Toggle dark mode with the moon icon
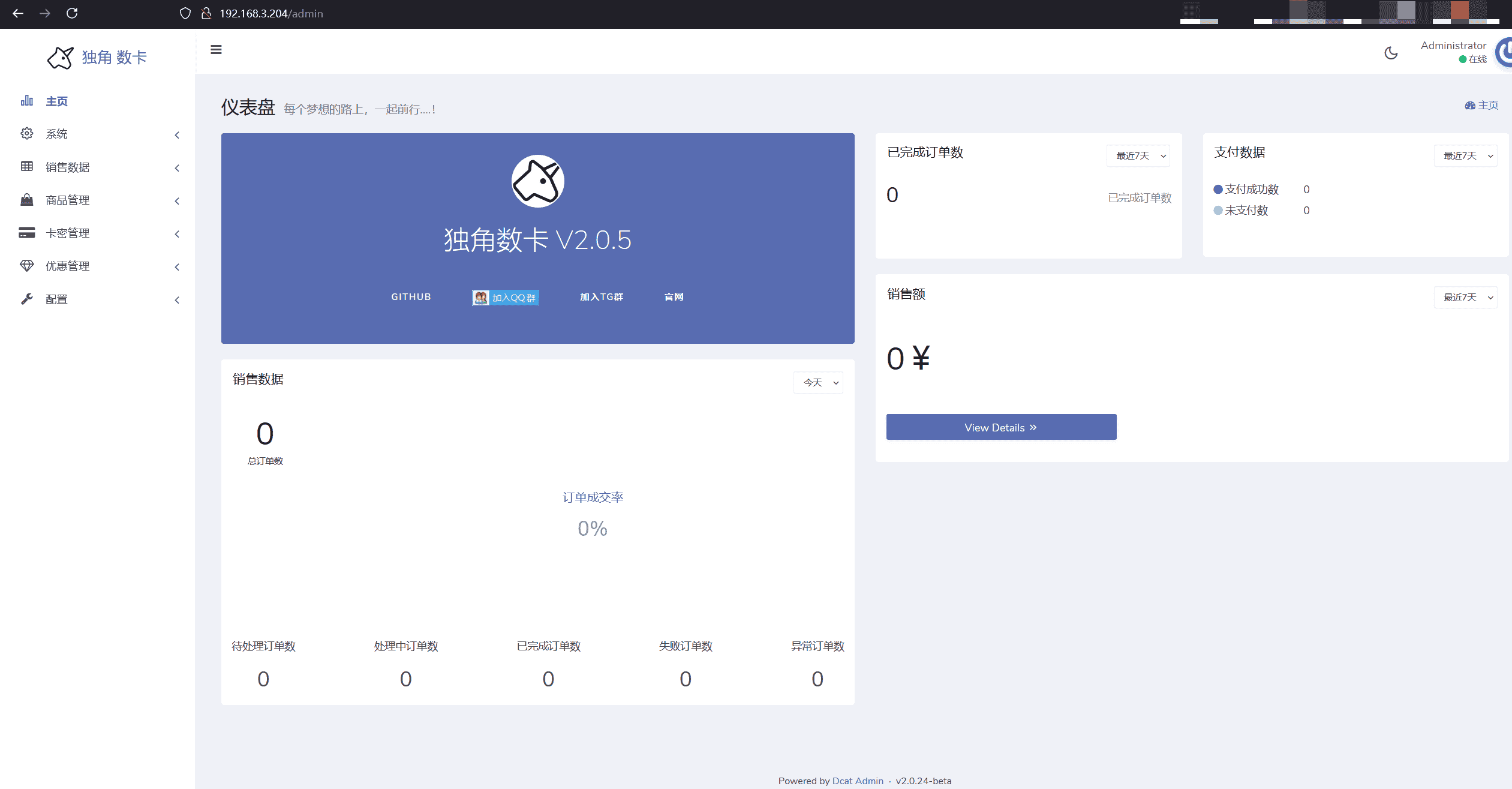Image resolution: width=1512 pixels, height=789 pixels. click(1390, 53)
